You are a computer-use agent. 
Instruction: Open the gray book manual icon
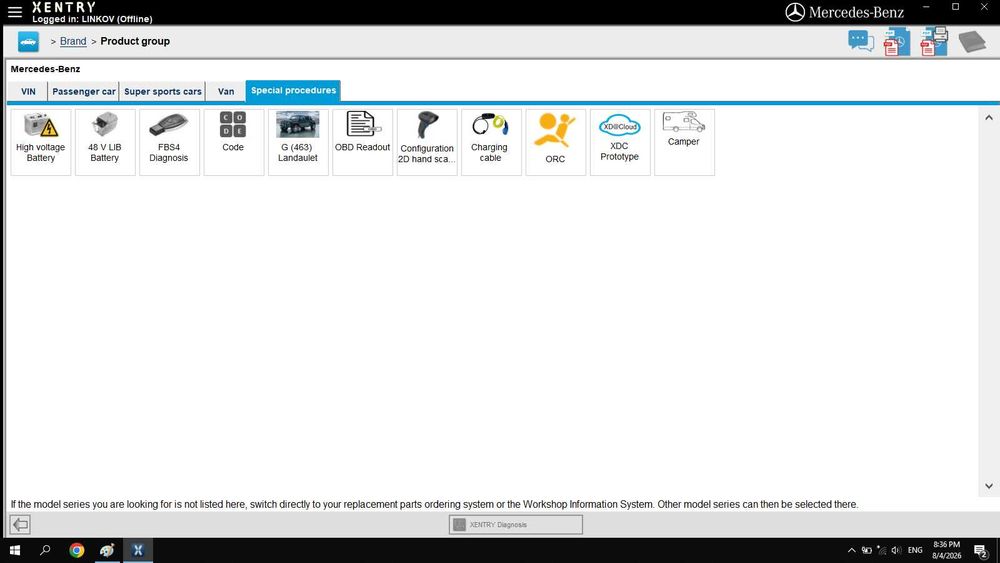click(x=972, y=42)
